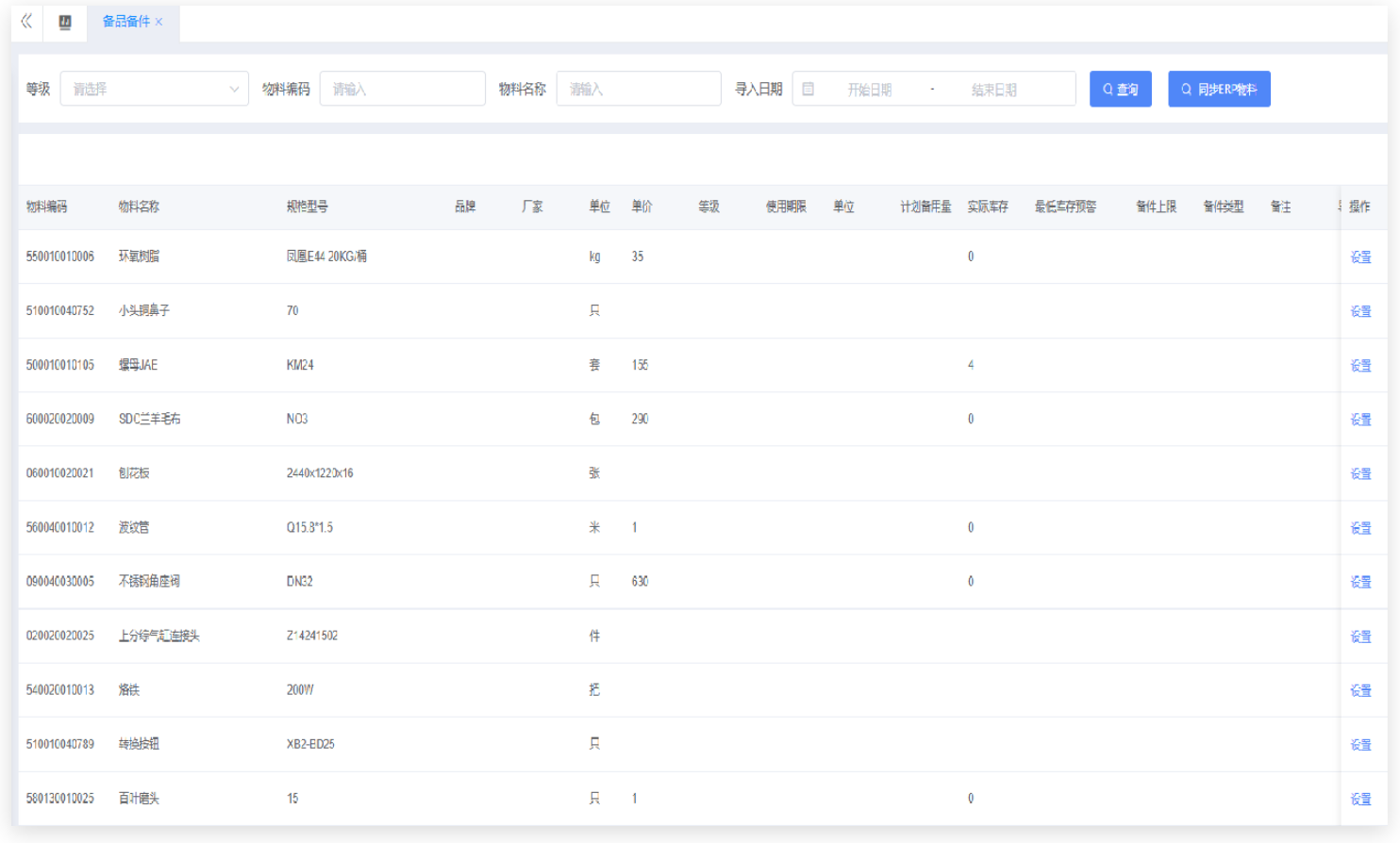
Task: Select material code 060010020021
Action: click(x=60, y=473)
